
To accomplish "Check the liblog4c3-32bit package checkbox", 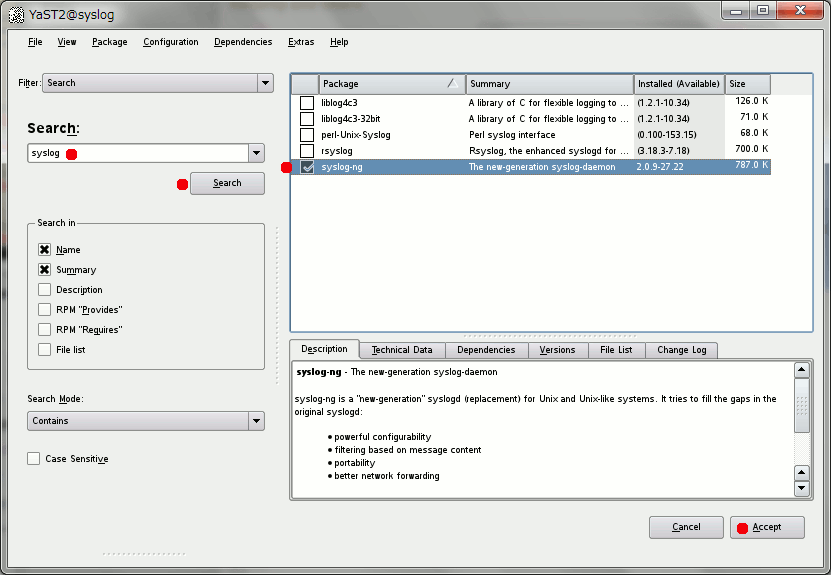I will pyautogui.click(x=307, y=119).
